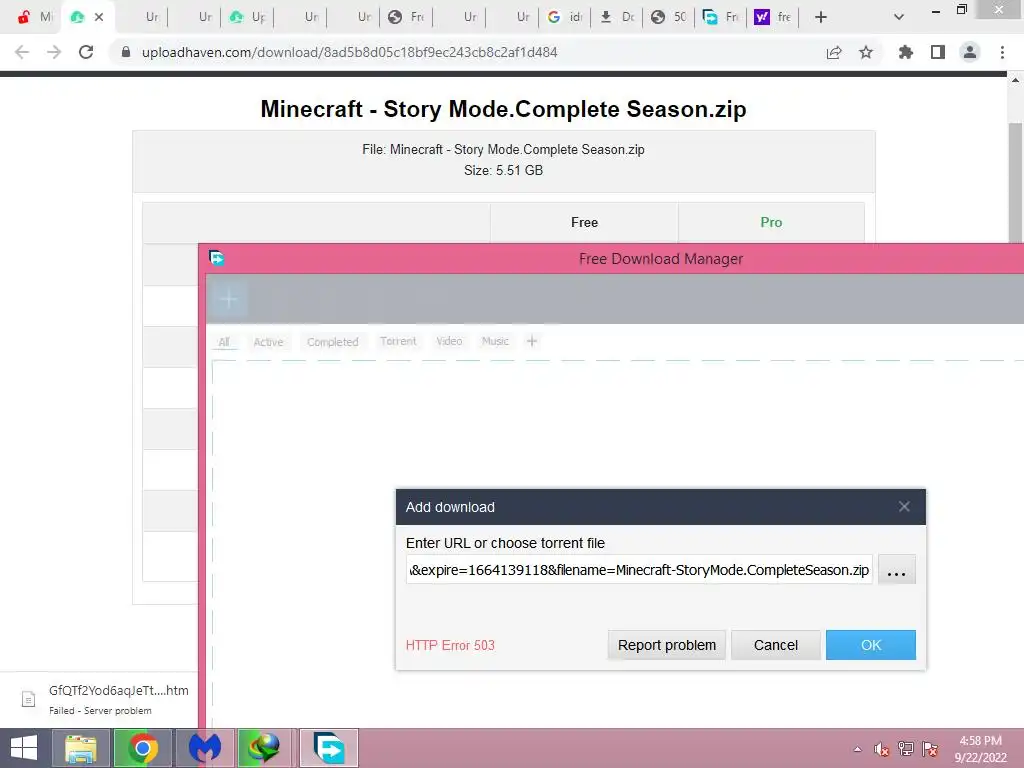
Task: Click the Free column header
Action: point(584,223)
